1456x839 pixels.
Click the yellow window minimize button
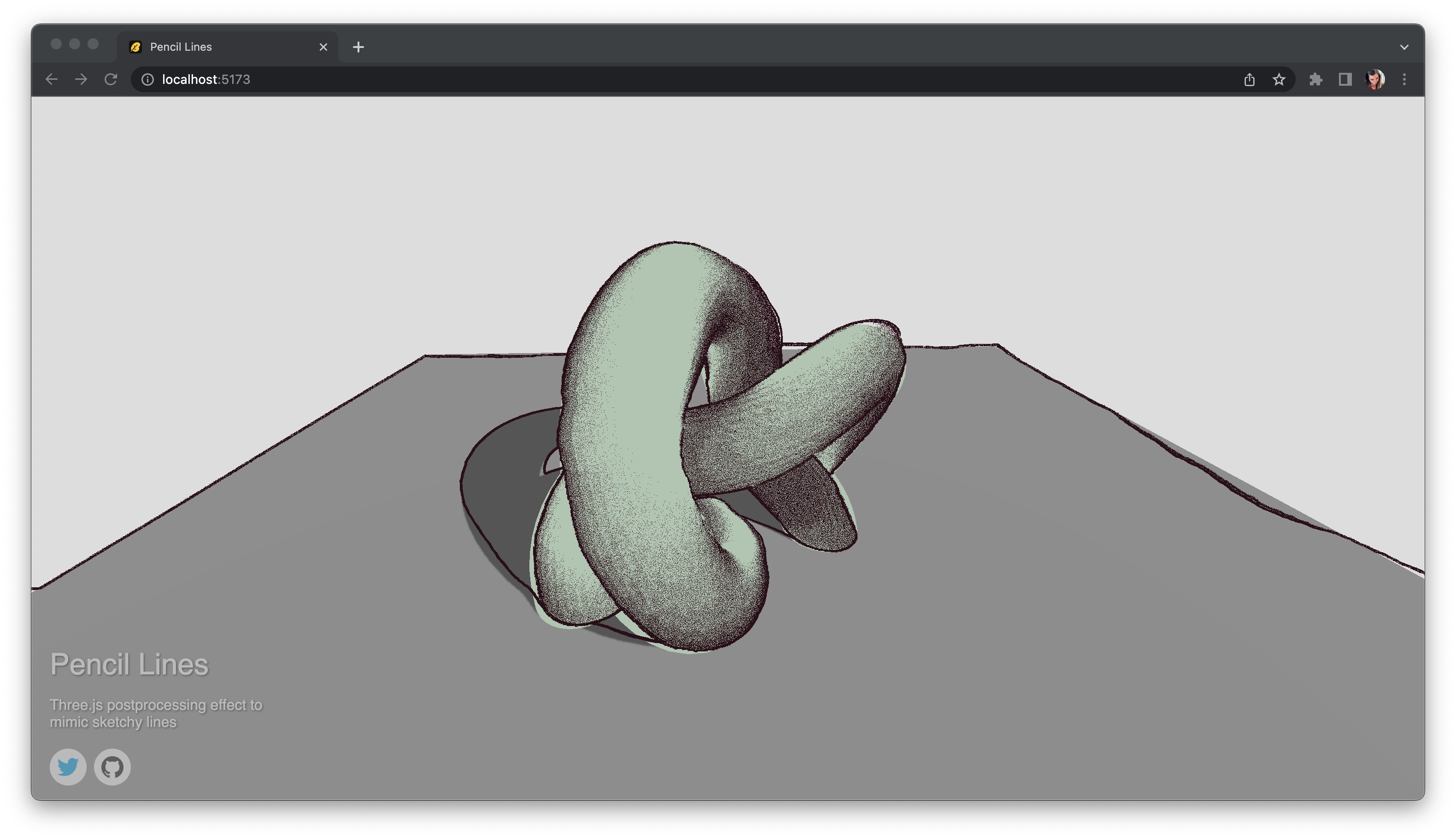coord(74,44)
